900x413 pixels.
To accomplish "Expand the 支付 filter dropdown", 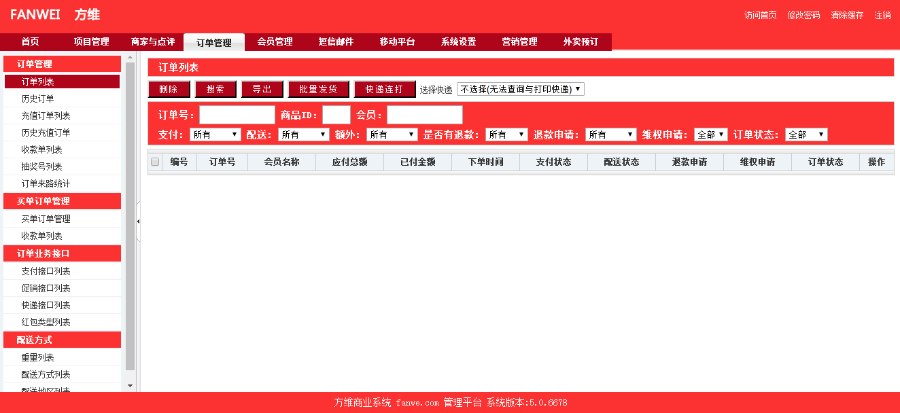I will coord(215,134).
